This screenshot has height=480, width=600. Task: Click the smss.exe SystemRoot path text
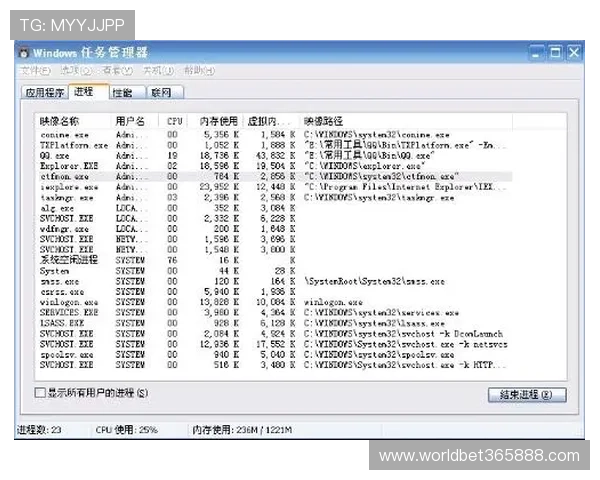click(375, 282)
